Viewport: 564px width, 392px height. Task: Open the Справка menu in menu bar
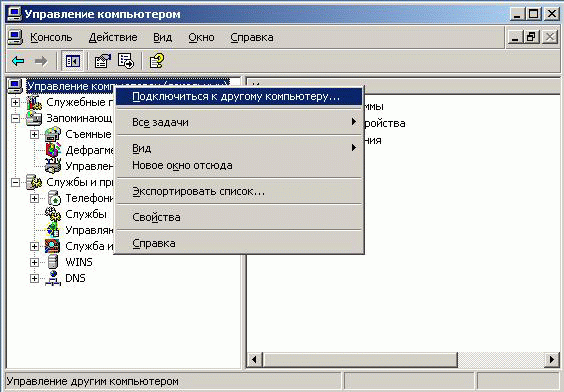[252, 37]
